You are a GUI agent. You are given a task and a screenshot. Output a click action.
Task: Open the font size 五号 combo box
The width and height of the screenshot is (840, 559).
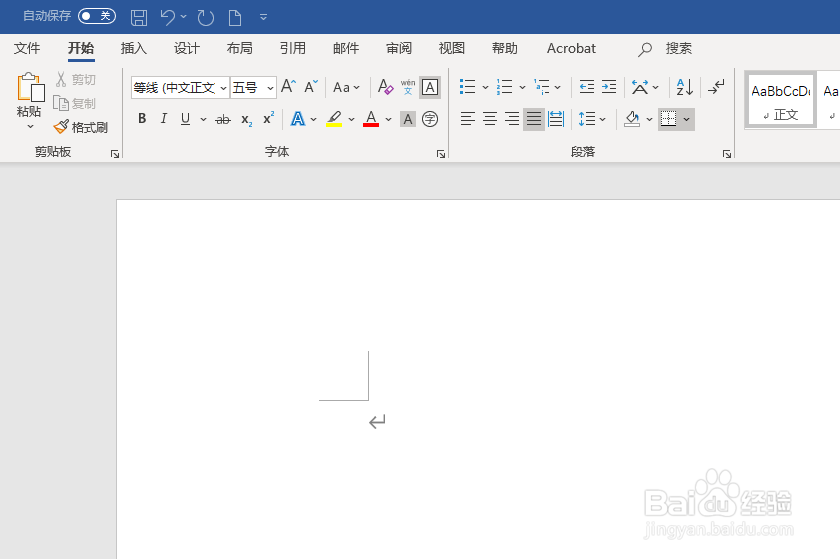tap(253, 87)
